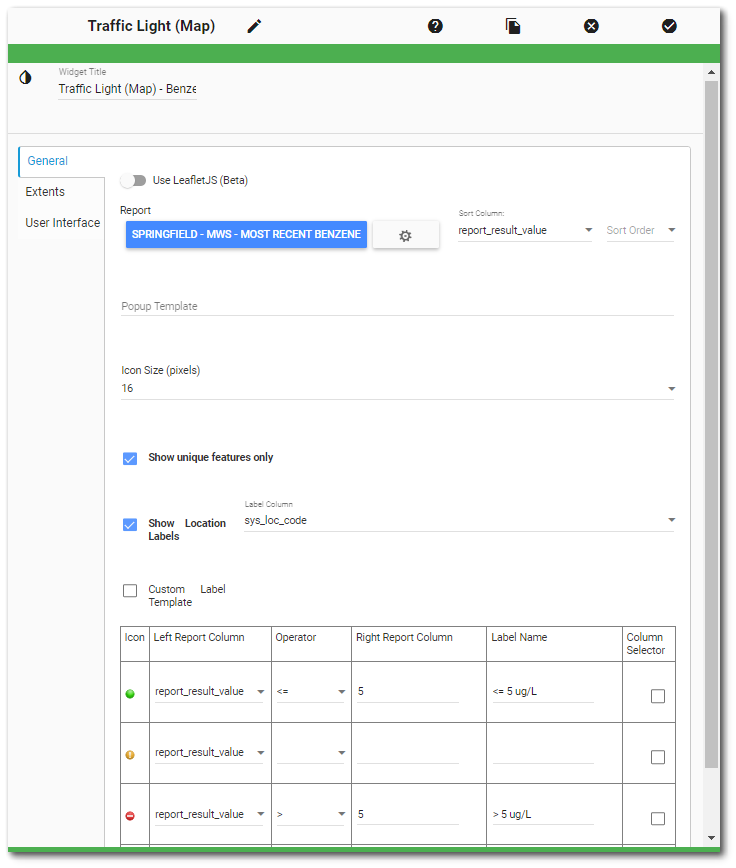Open report settings gear icon
This screenshot has width=736, height=868.
[x=405, y=235]
